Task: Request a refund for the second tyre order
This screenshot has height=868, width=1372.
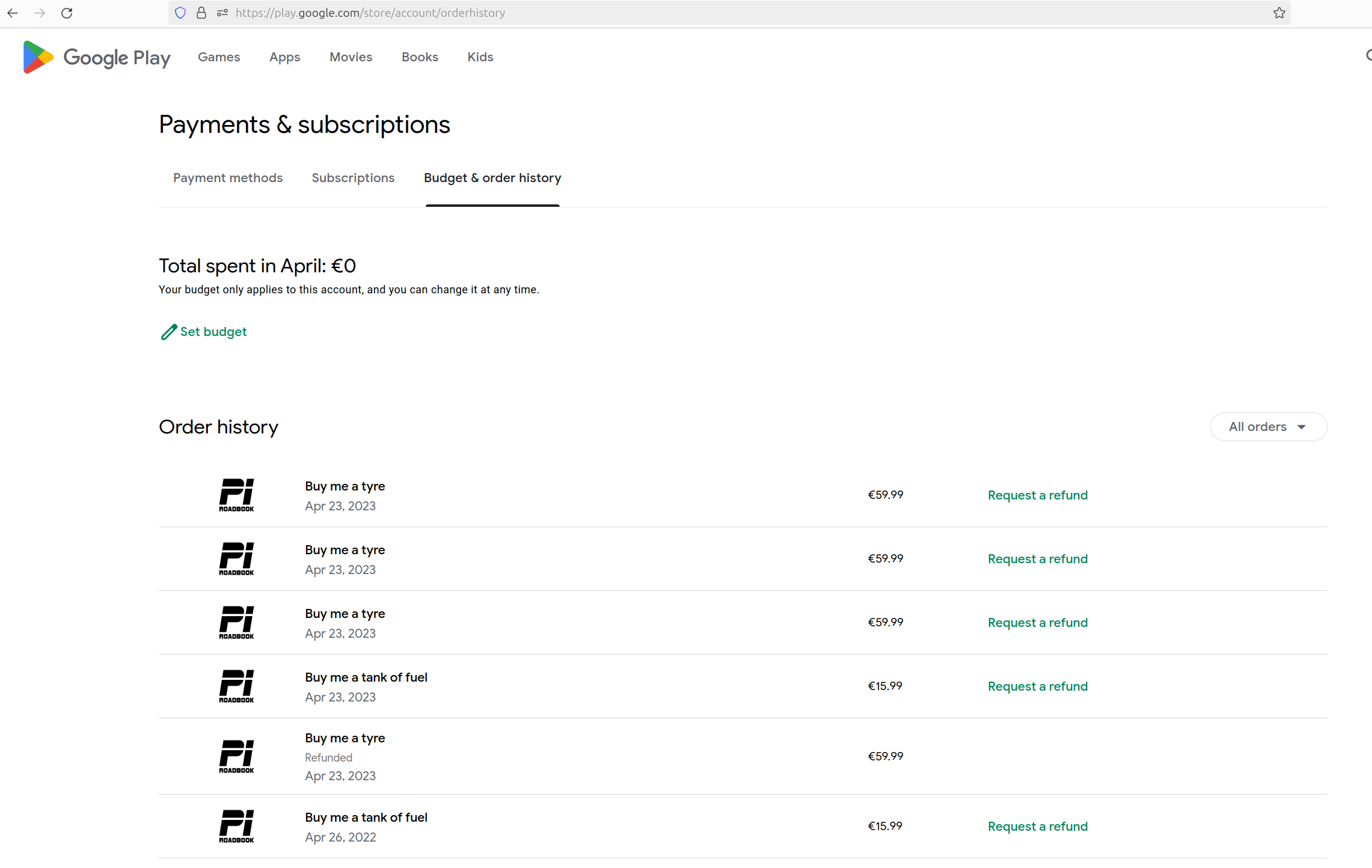Action: [x=1037, y=559]
